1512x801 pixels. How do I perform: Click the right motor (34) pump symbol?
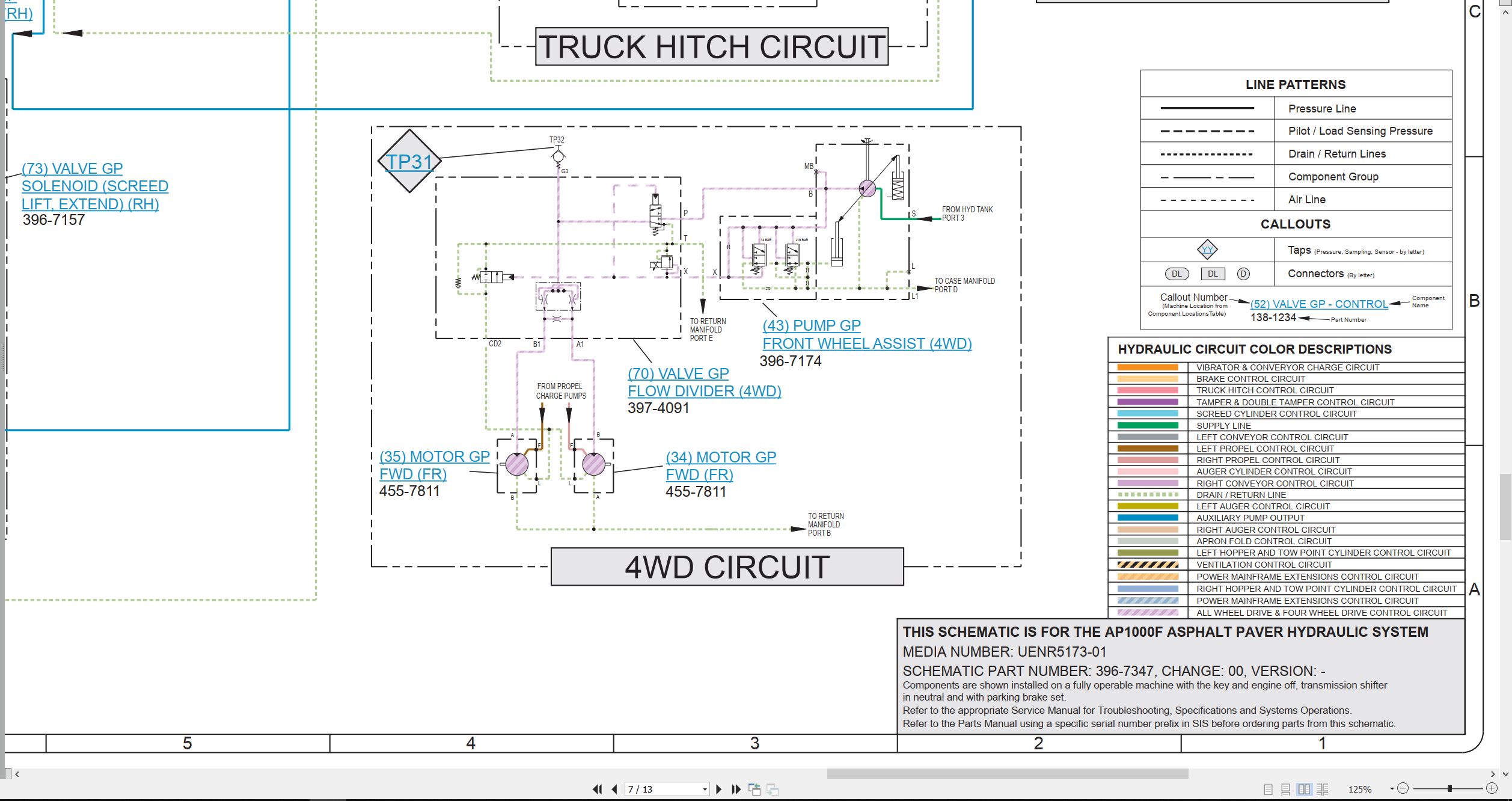(594, 464)
